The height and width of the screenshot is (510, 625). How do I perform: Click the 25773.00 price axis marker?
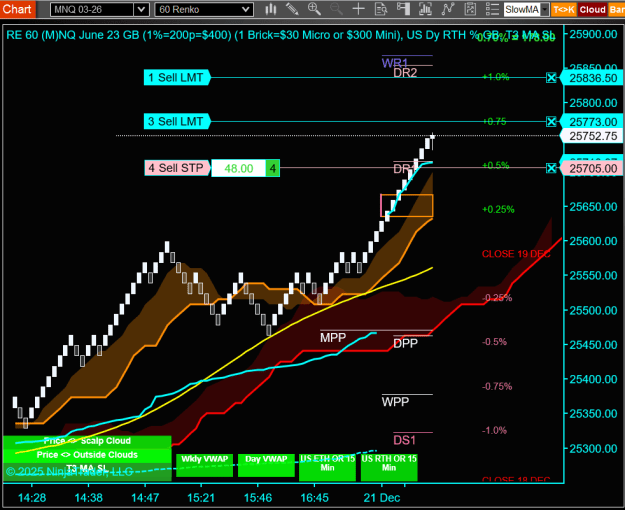[x=593, y=121]
